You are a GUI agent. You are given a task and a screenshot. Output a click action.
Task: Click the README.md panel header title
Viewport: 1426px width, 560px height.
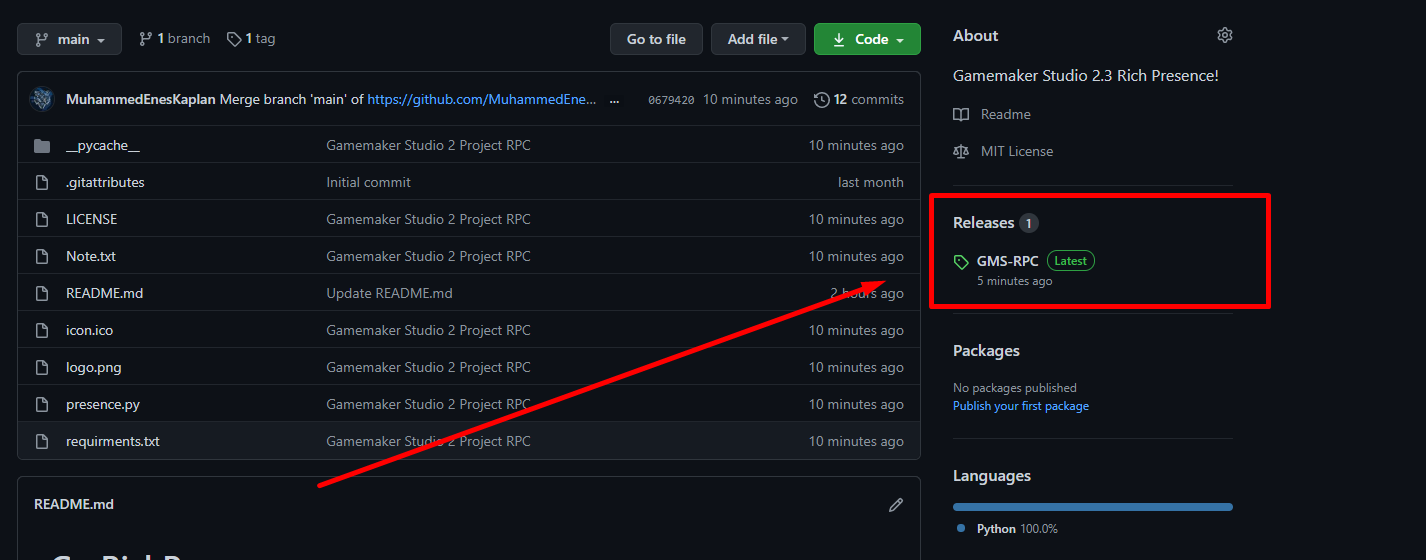74,504
